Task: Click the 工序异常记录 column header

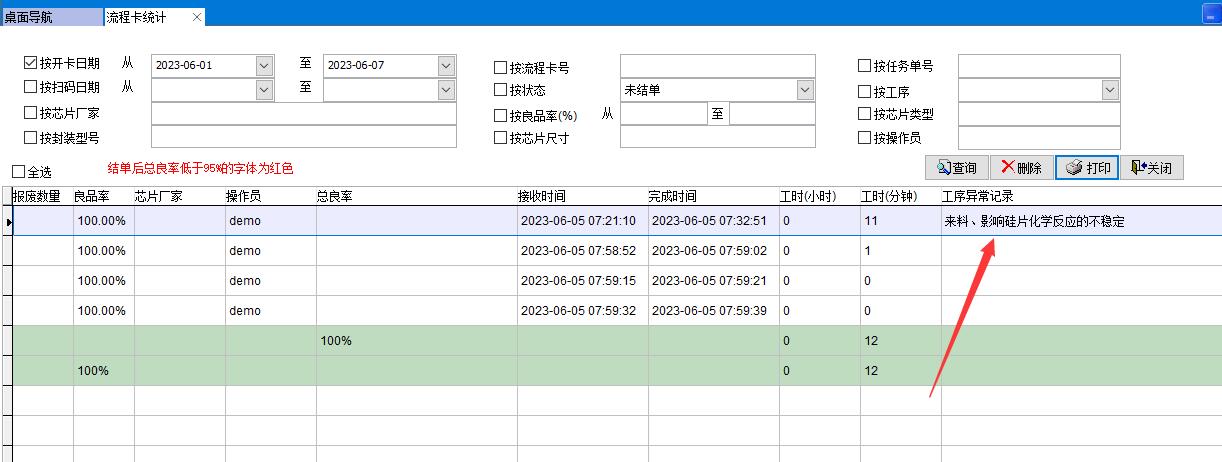Action: pyautogui.click(x=1078, y=197)
